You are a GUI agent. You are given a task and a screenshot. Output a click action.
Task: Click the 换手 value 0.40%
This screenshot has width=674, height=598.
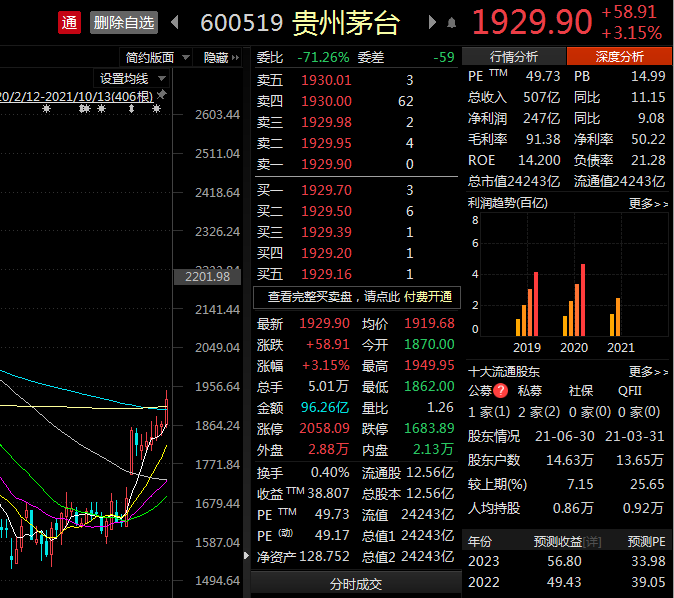click(330, 472)
